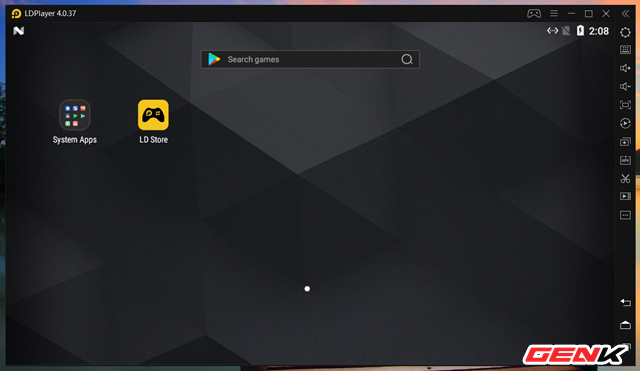Open keyboard mapping tool in sidebar
640x371 pixels.
tap(625, 50)
